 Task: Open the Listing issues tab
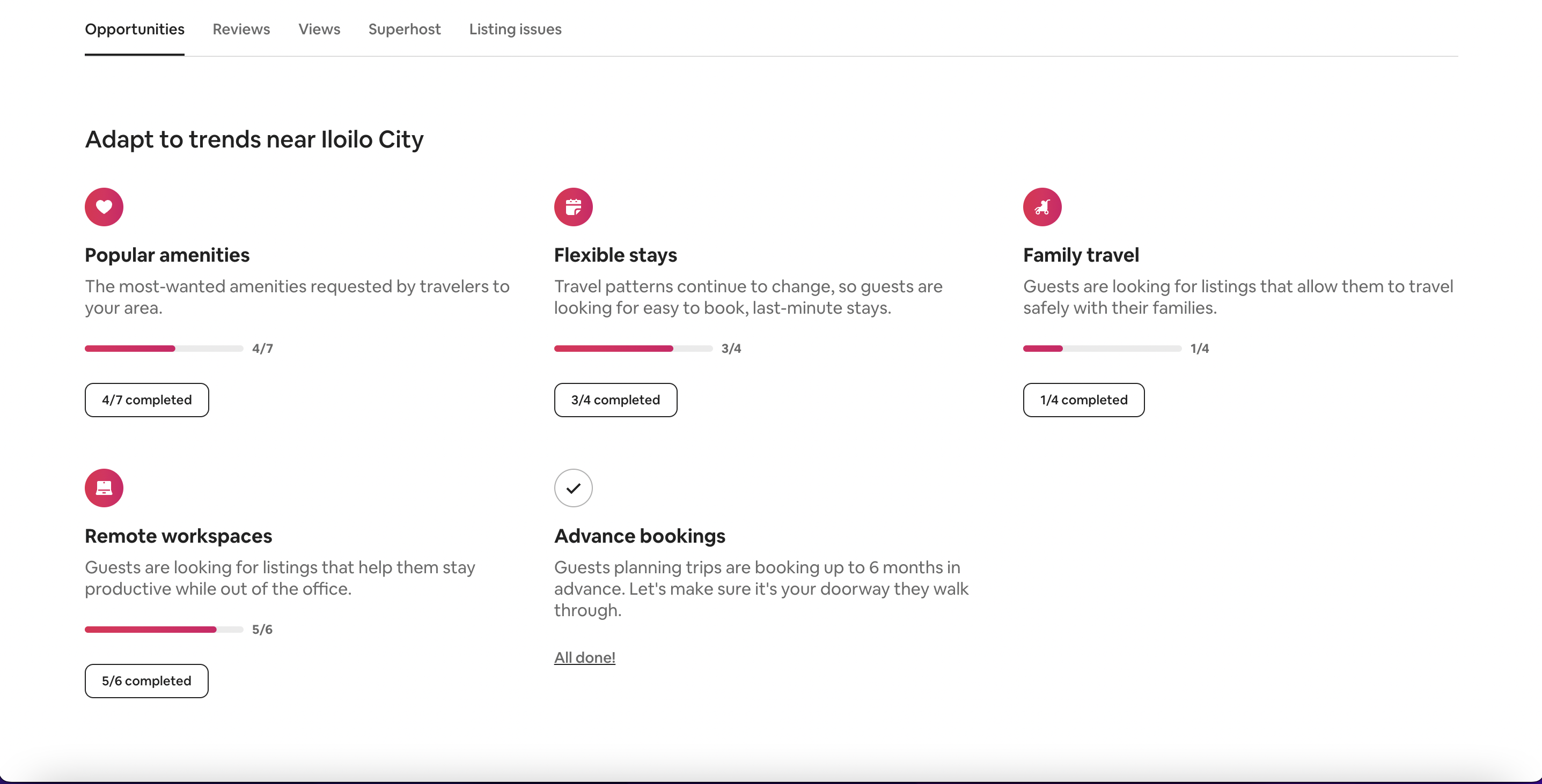515,29
